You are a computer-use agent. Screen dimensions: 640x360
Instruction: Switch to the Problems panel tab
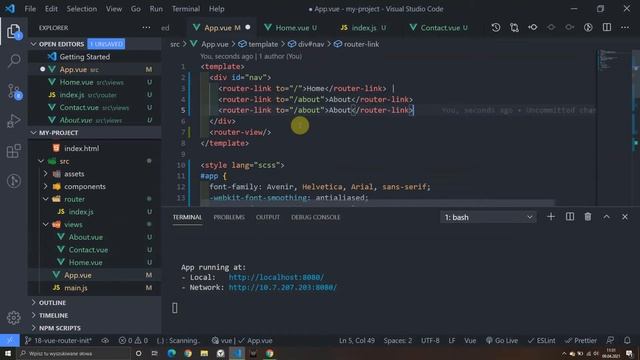(x=229, y=217)
